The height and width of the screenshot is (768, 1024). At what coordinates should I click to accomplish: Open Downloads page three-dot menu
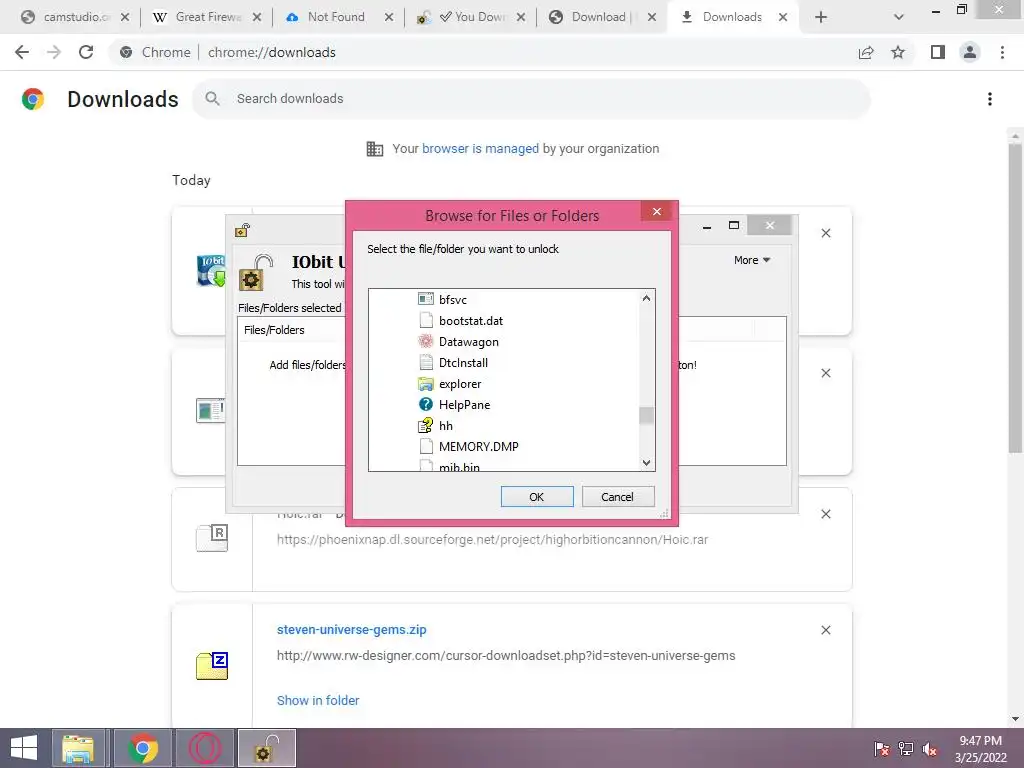(x=990, y=99)
